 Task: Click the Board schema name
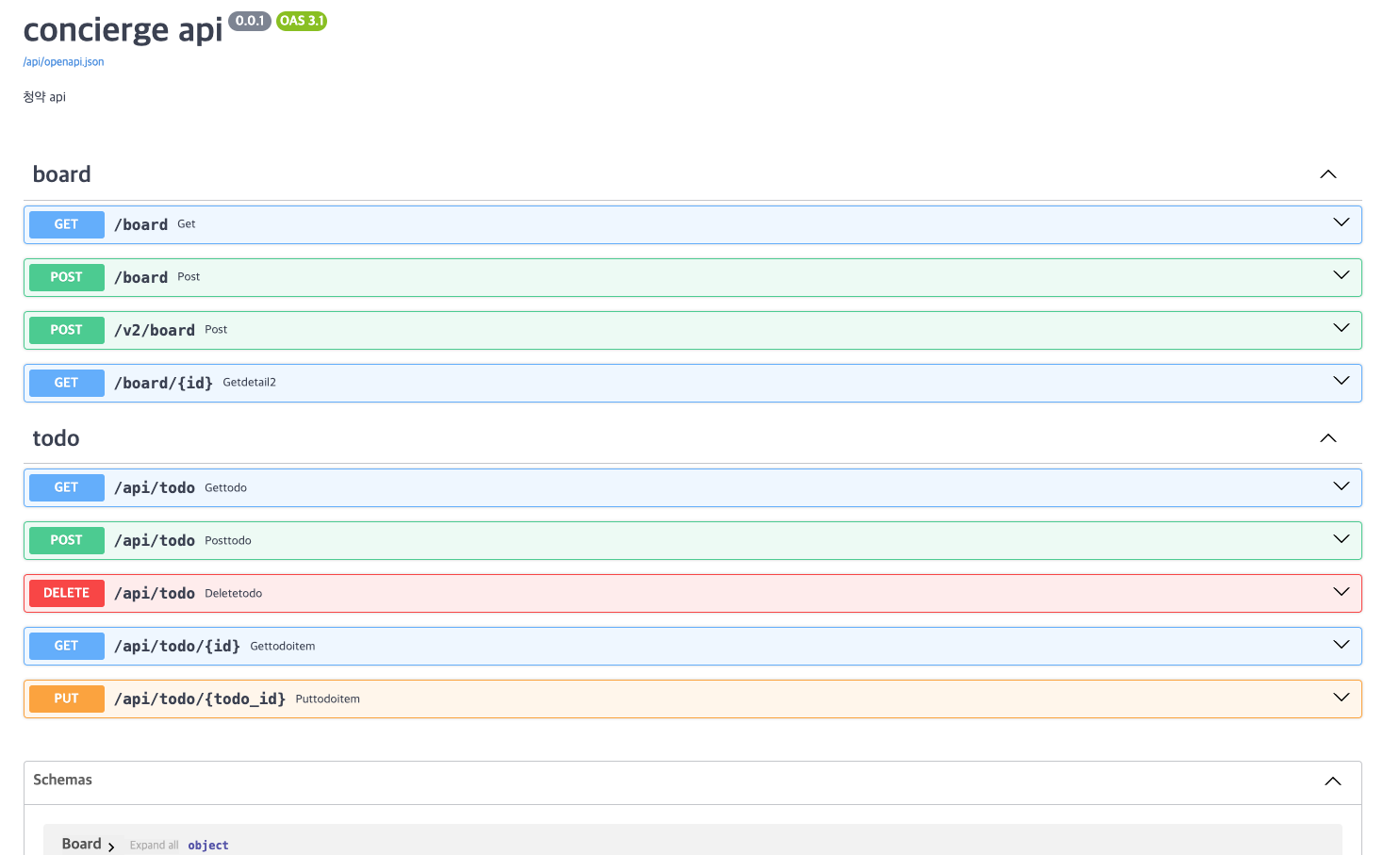click(82, 844)
